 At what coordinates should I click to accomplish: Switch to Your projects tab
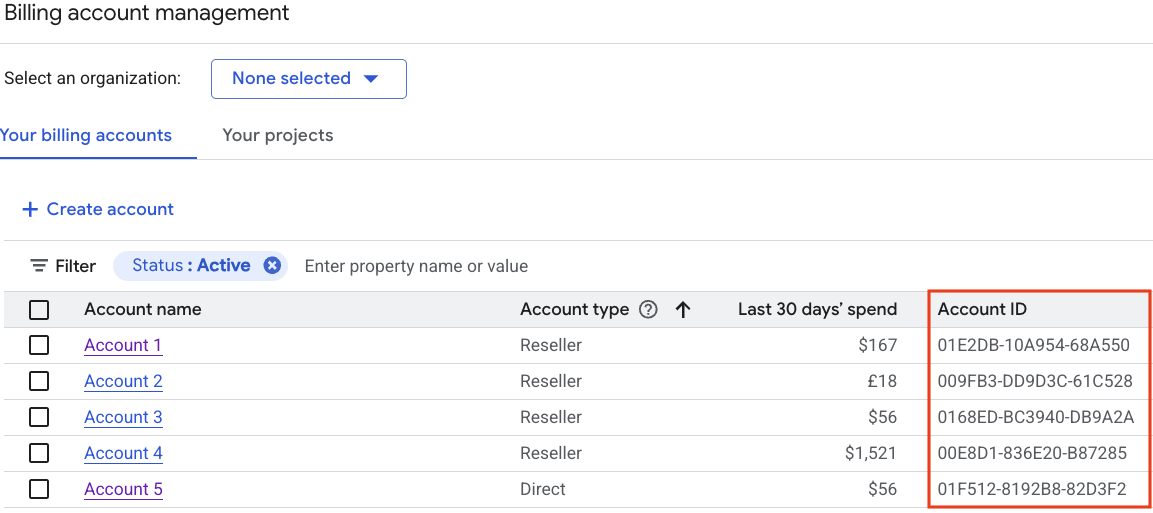coord(278,136)
